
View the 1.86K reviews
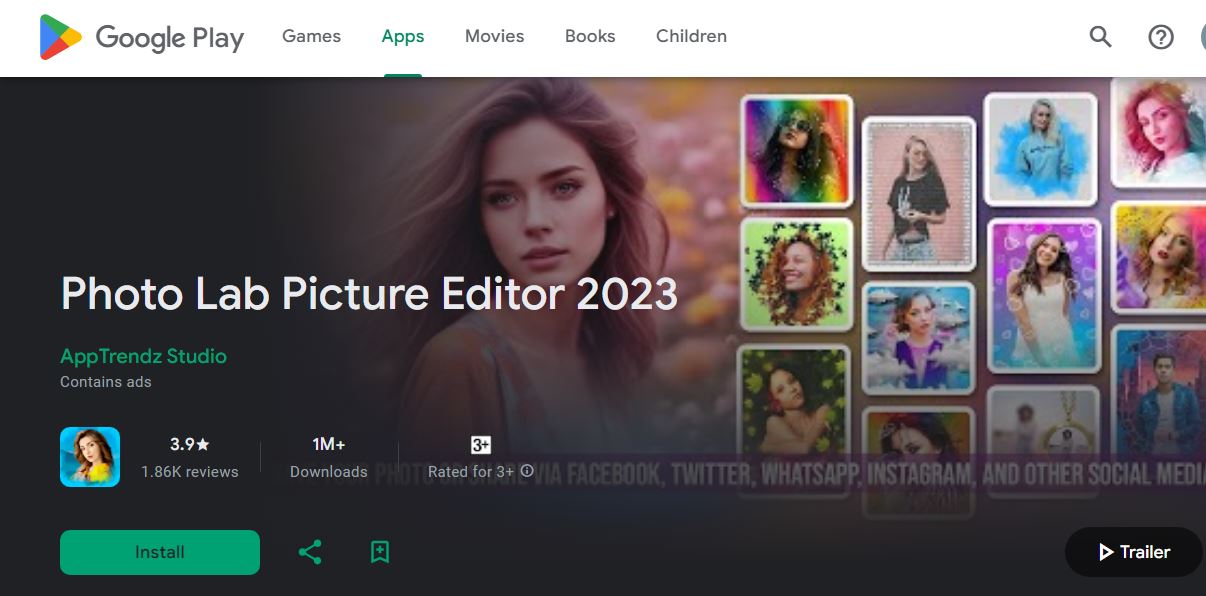click(x=189, y=471)
